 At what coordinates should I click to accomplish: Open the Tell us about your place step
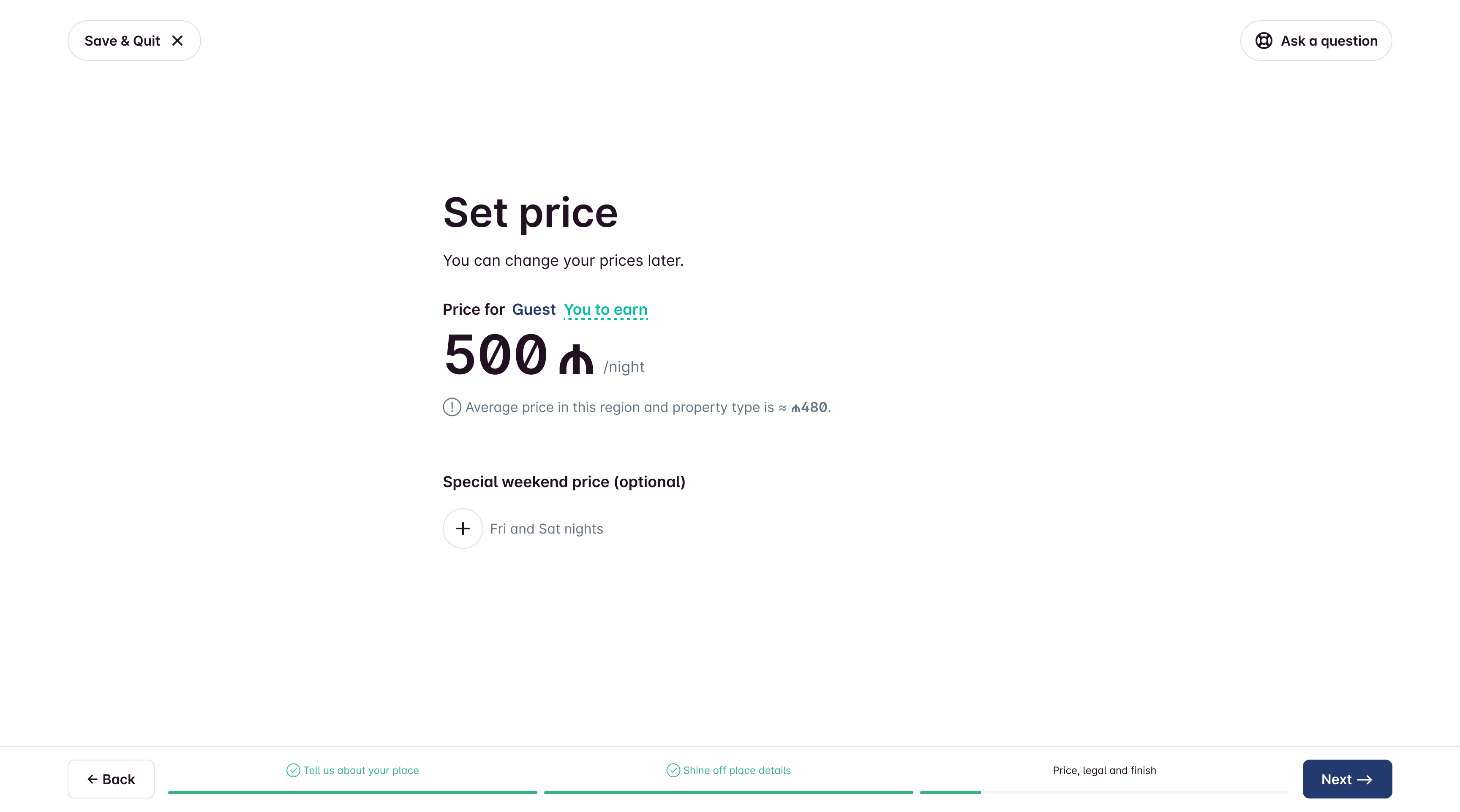coord(361,770)
